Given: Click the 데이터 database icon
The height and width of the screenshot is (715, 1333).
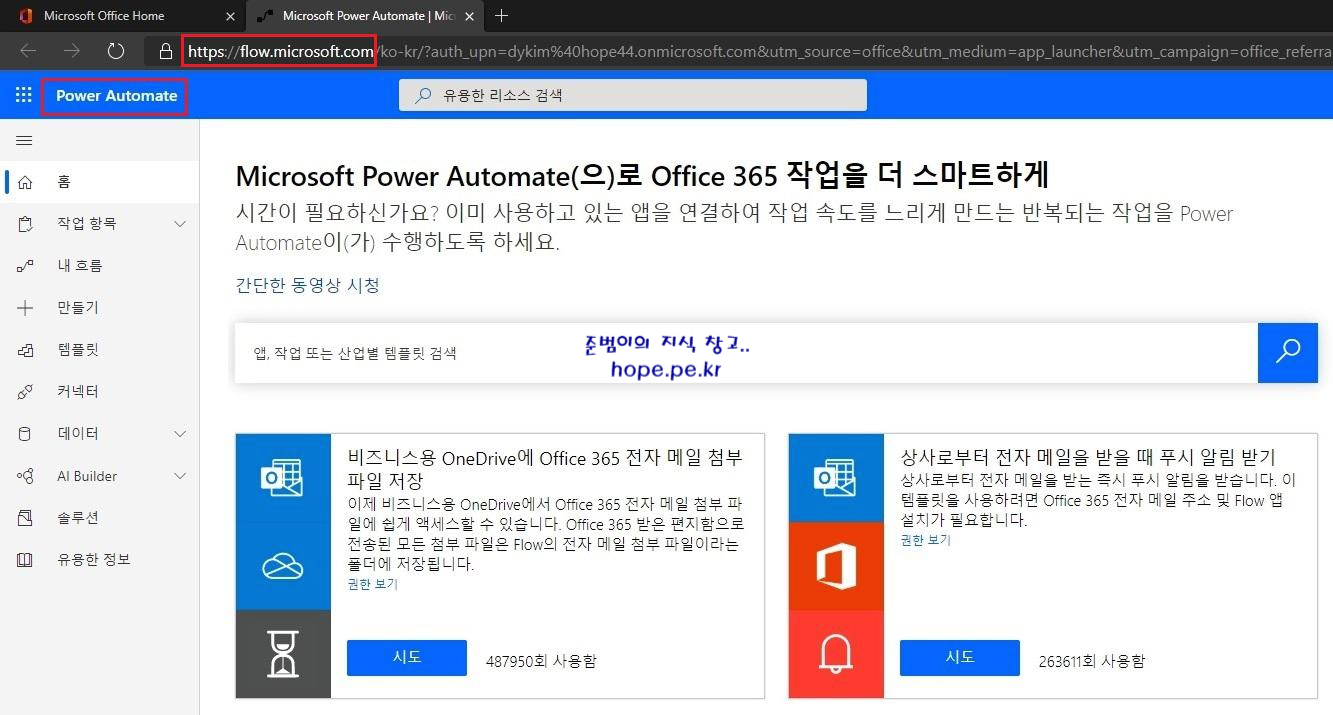Looking at the screenshot, I should point(26,434).
